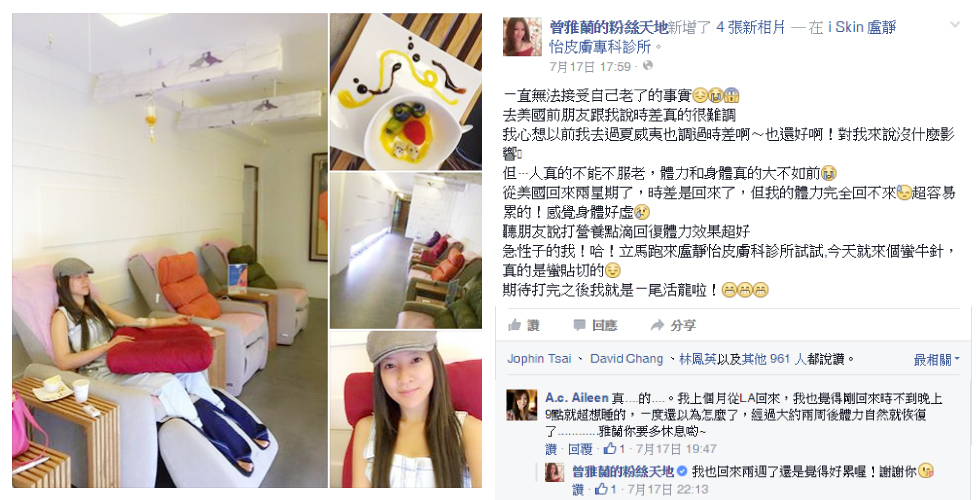The image size is (980, 500).
Task: Expand the post options chevron at the top right
Action: (955, 25)
